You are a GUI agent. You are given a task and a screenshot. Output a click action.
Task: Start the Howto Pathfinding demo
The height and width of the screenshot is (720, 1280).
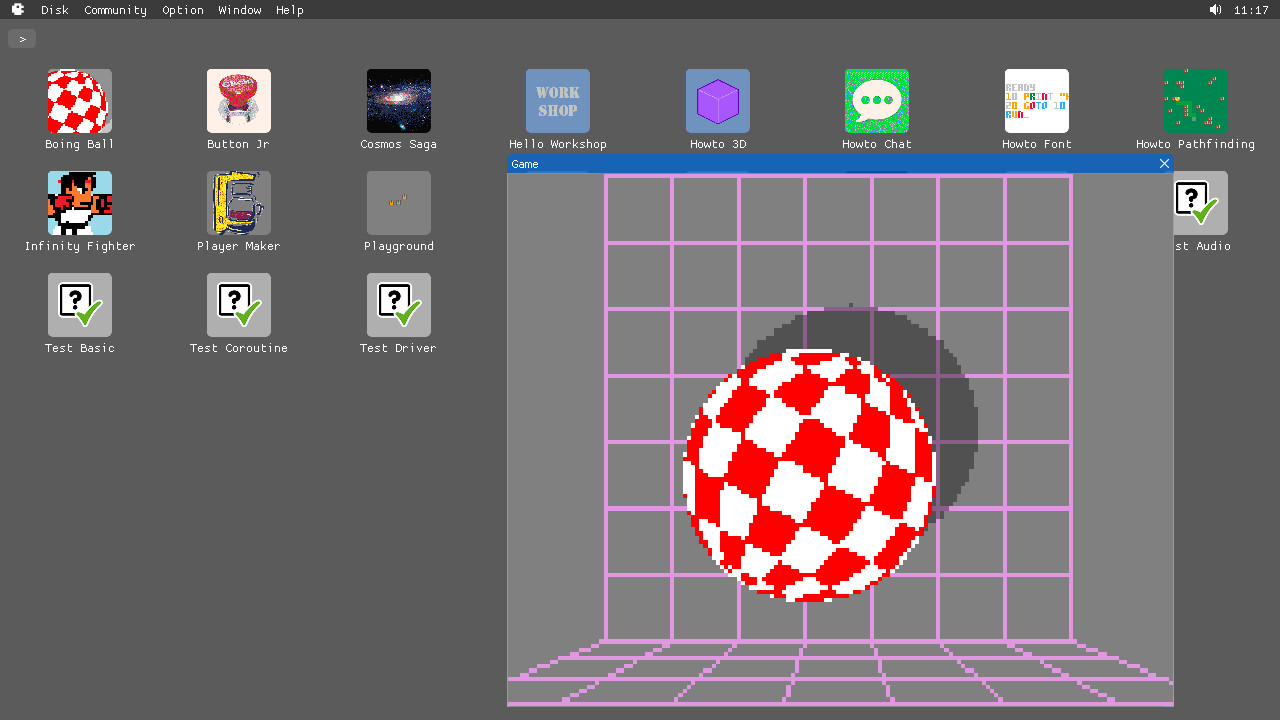(x=1196, y=100)
